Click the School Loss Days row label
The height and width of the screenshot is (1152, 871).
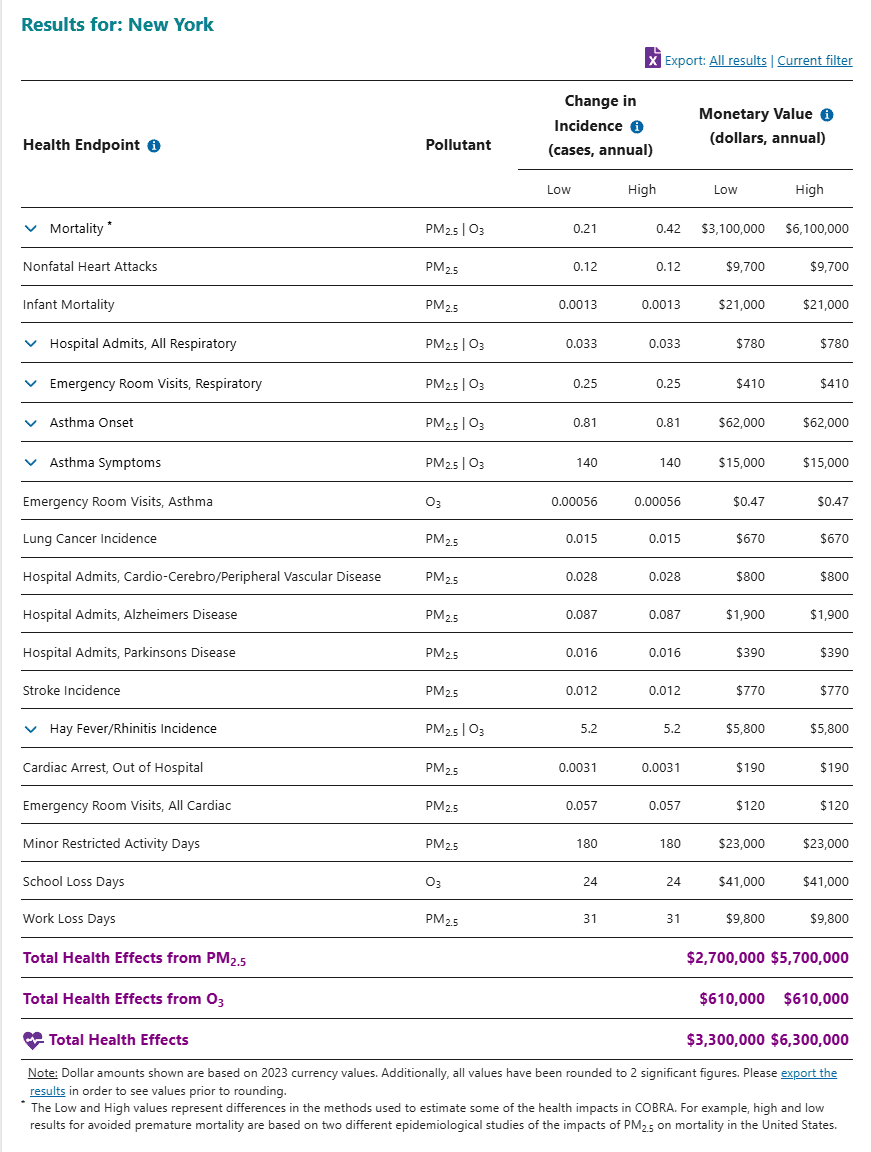[73, 882]
